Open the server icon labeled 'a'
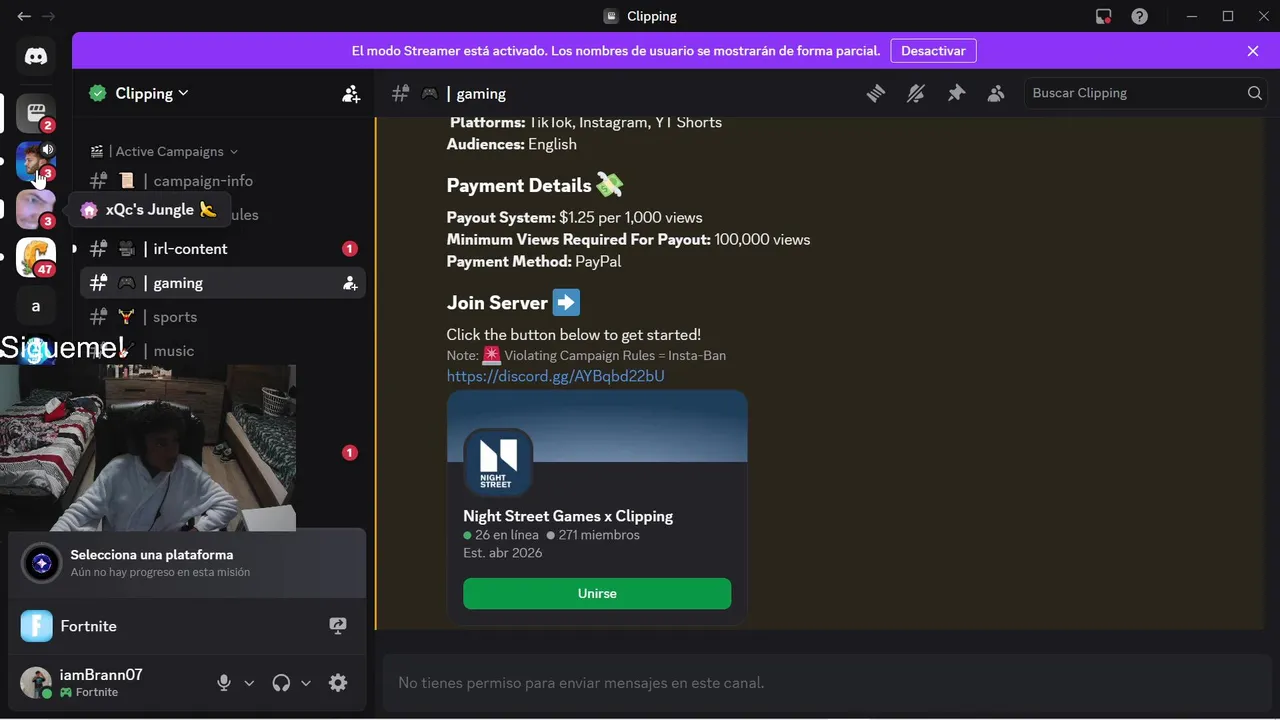 (36, 306)
